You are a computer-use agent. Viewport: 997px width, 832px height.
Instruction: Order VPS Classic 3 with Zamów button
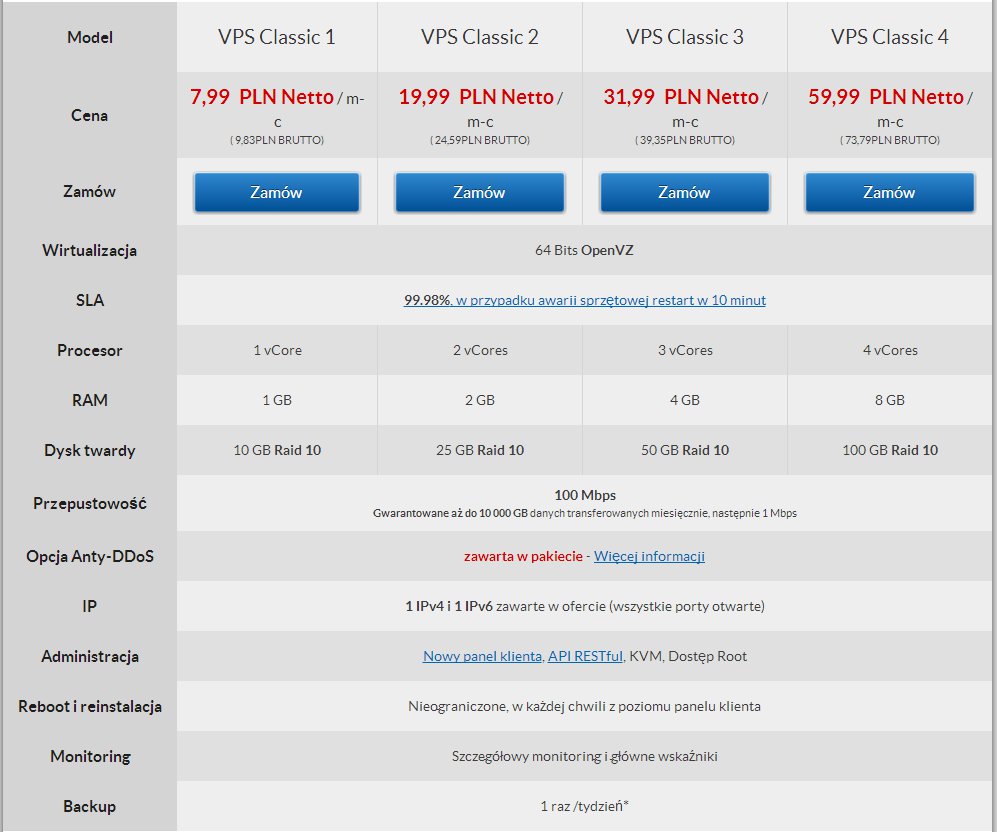click(685, 192)
